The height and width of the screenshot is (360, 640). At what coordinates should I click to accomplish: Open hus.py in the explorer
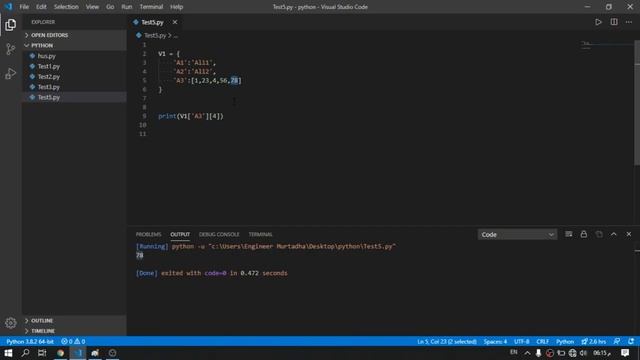pos(74,56)
